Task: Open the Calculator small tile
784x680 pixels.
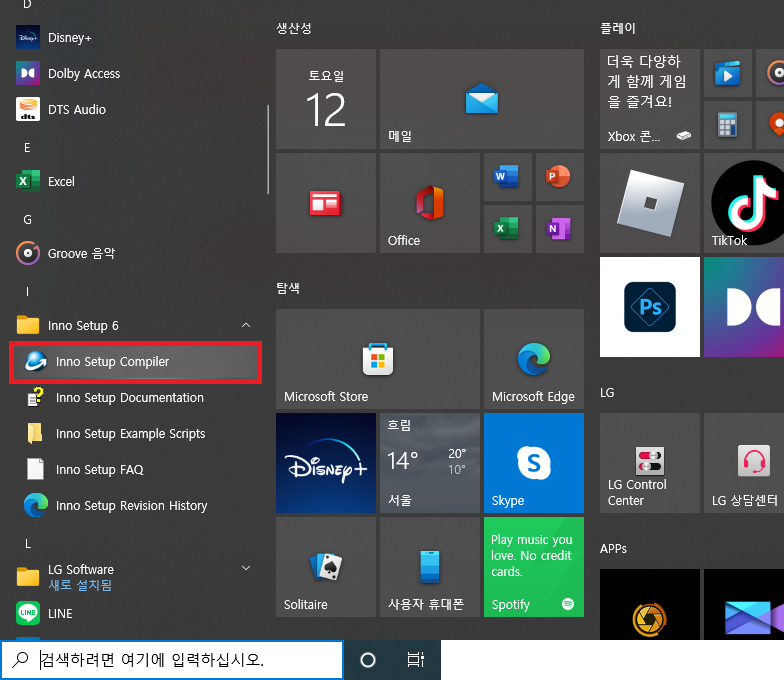Action: (728, 125)
